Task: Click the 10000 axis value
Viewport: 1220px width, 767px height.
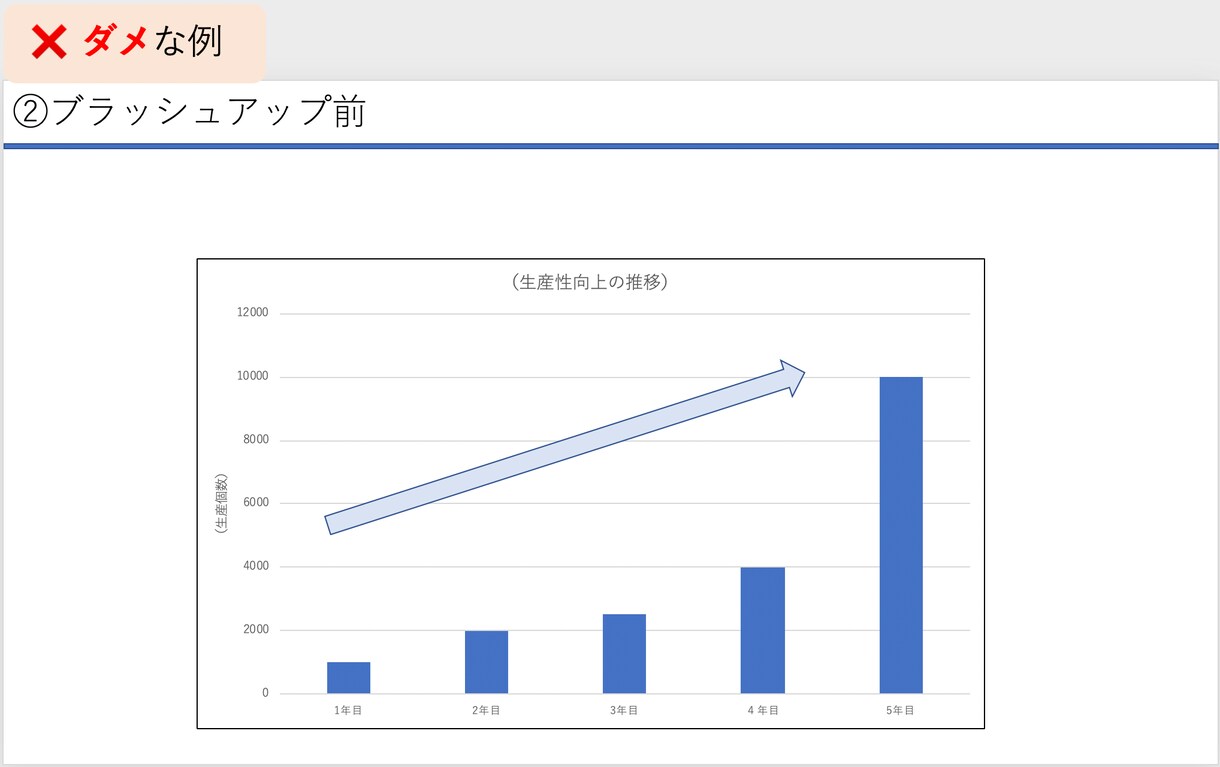Action: point(252,376)
